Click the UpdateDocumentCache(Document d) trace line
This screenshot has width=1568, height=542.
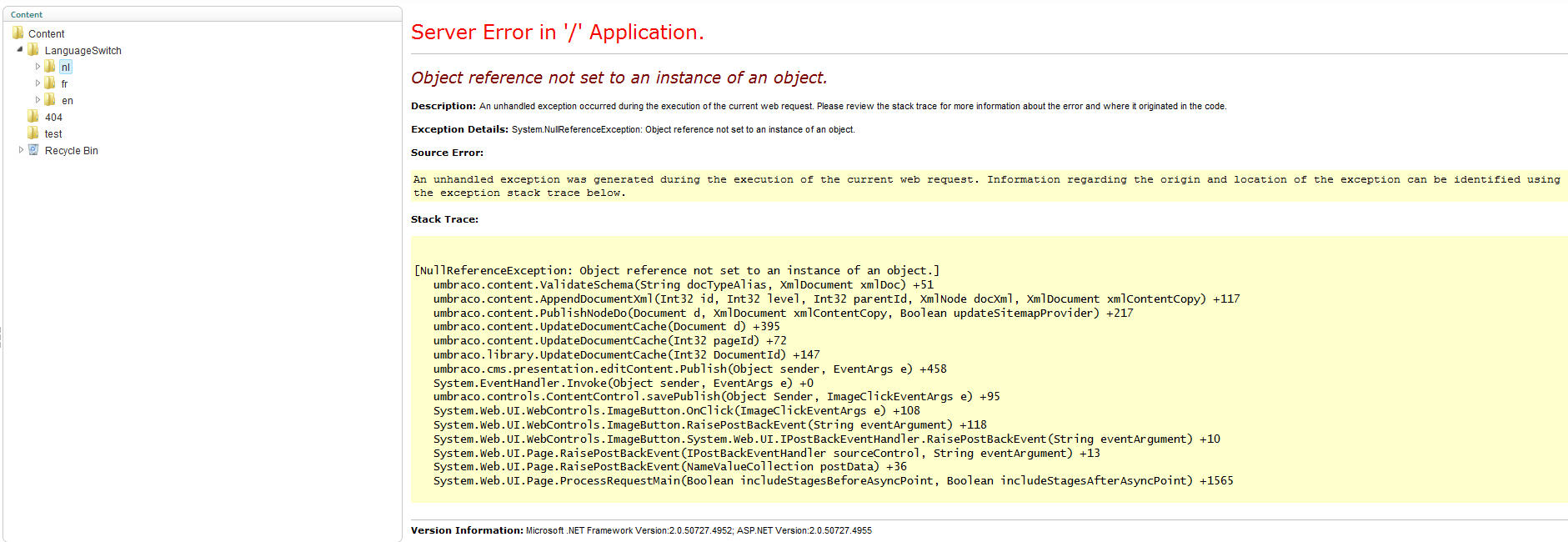pos(607,327)
